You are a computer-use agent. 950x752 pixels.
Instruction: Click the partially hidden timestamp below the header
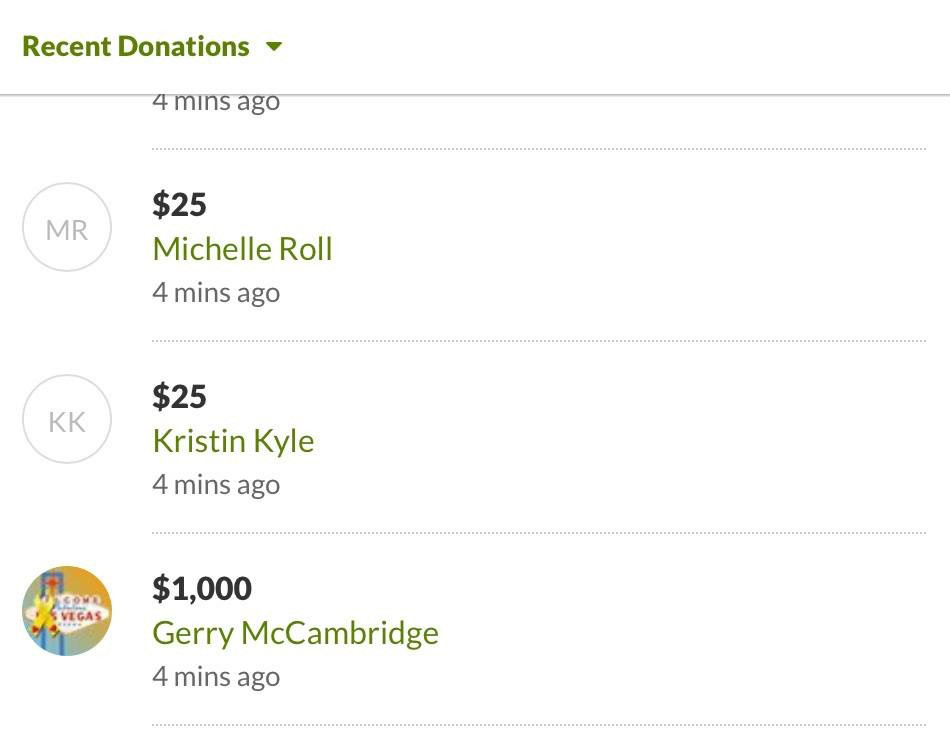click(x=216, y=103)
